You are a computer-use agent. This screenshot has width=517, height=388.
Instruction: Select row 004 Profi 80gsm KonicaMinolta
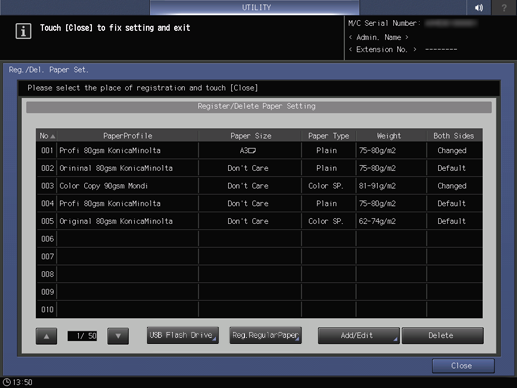(259, 203)
